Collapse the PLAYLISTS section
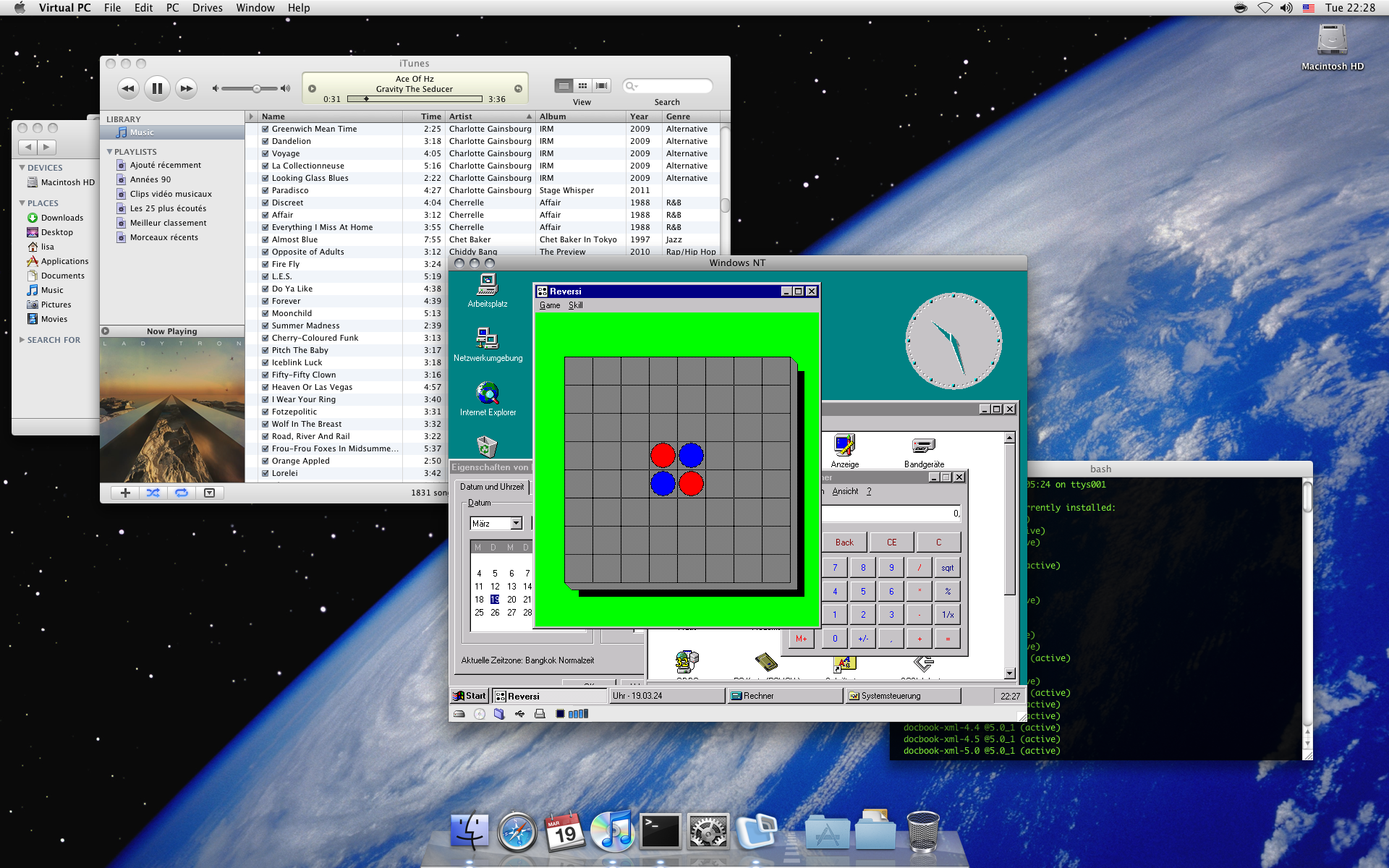The image size is (1389, 868). (x=110, y=152)
